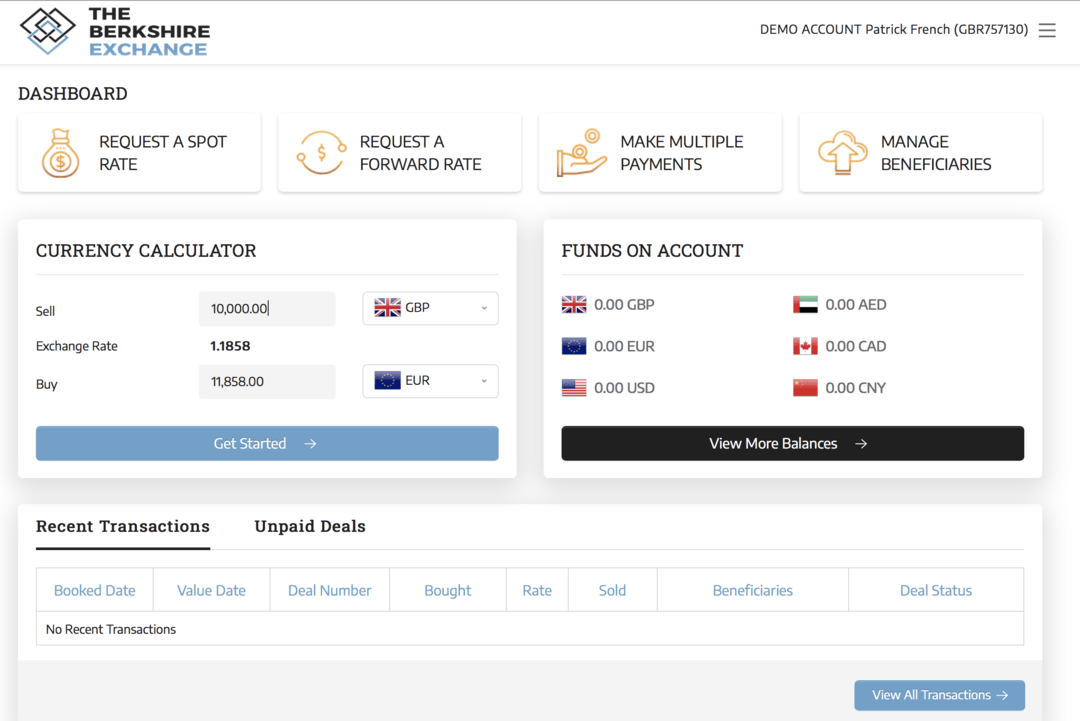Click the China flag beside 0.00 CNY
This screenshot has height=721, width=1080.
point(805,388)
